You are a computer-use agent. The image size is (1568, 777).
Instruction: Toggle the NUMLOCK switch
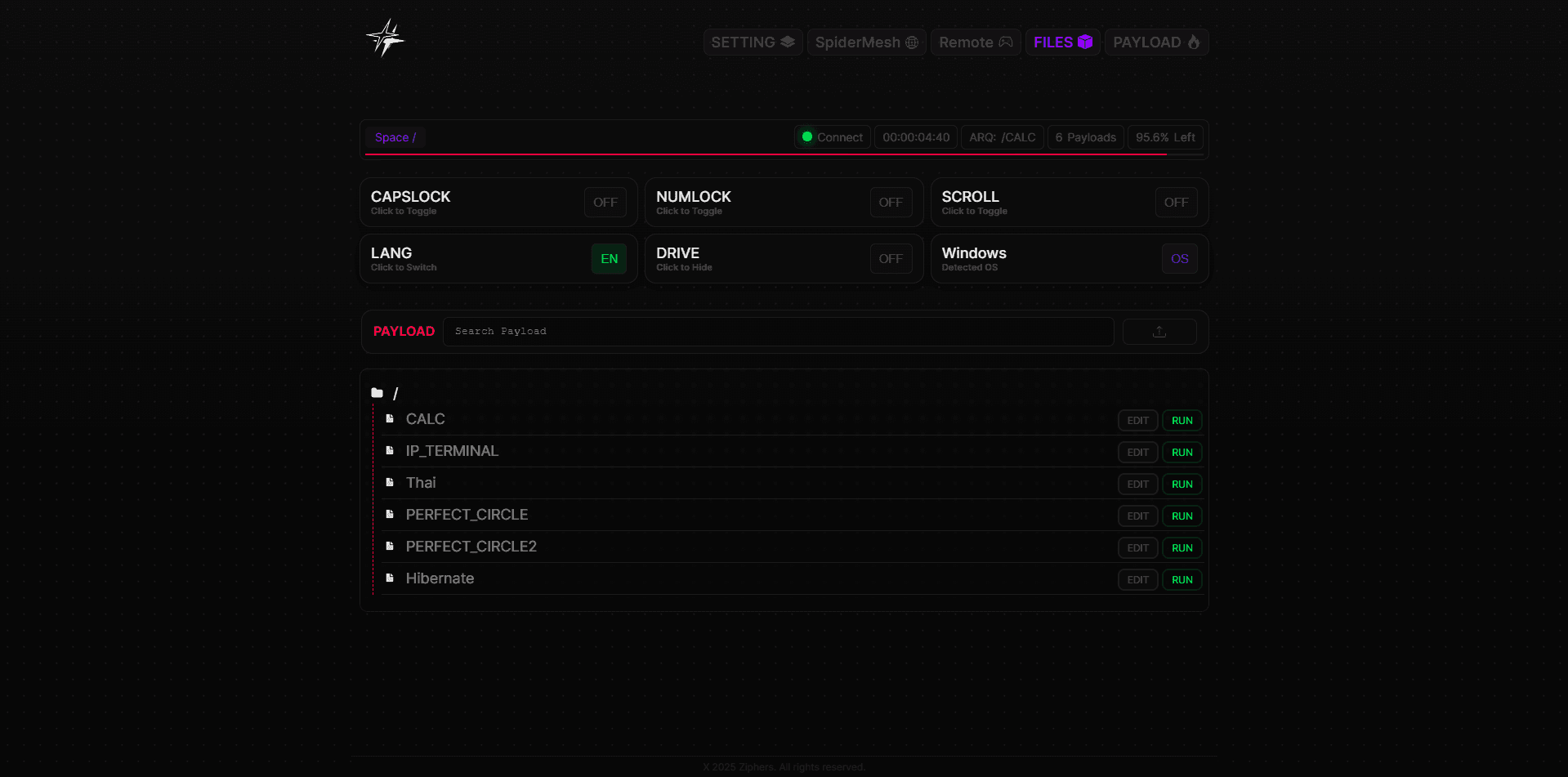click(x=890, y=203)
